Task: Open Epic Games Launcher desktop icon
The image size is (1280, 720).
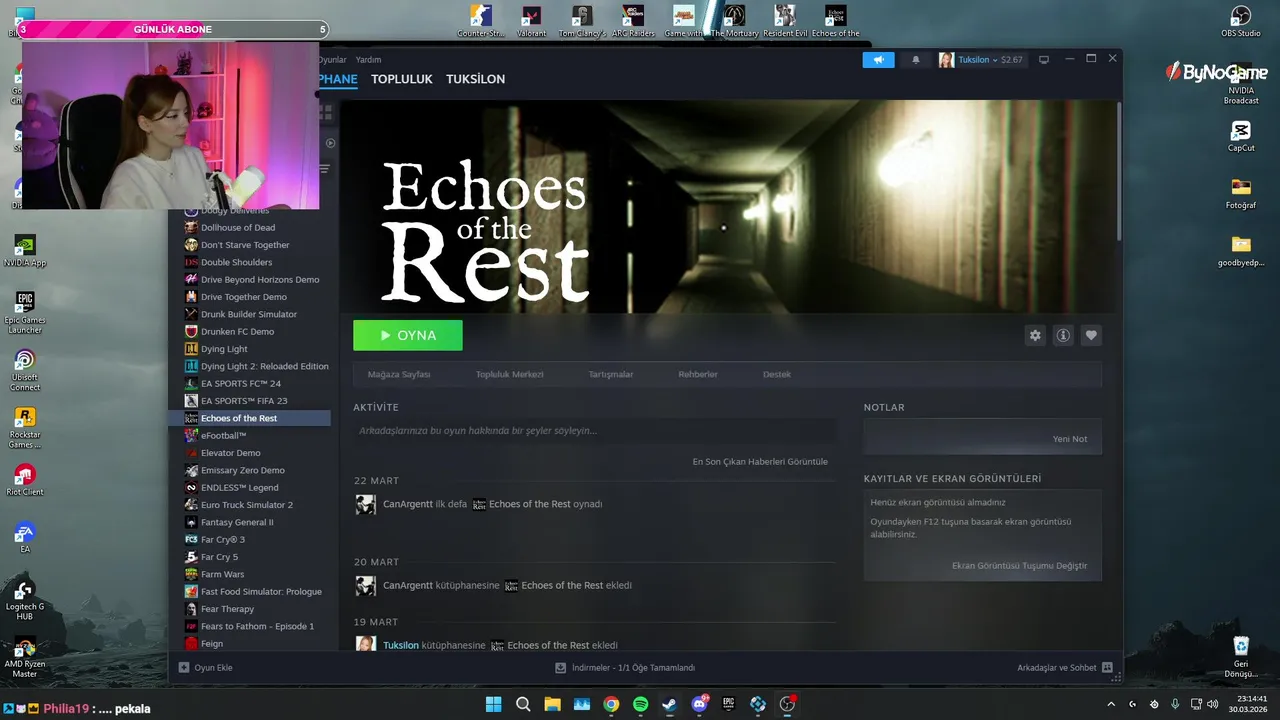Action: coord(25,312)
